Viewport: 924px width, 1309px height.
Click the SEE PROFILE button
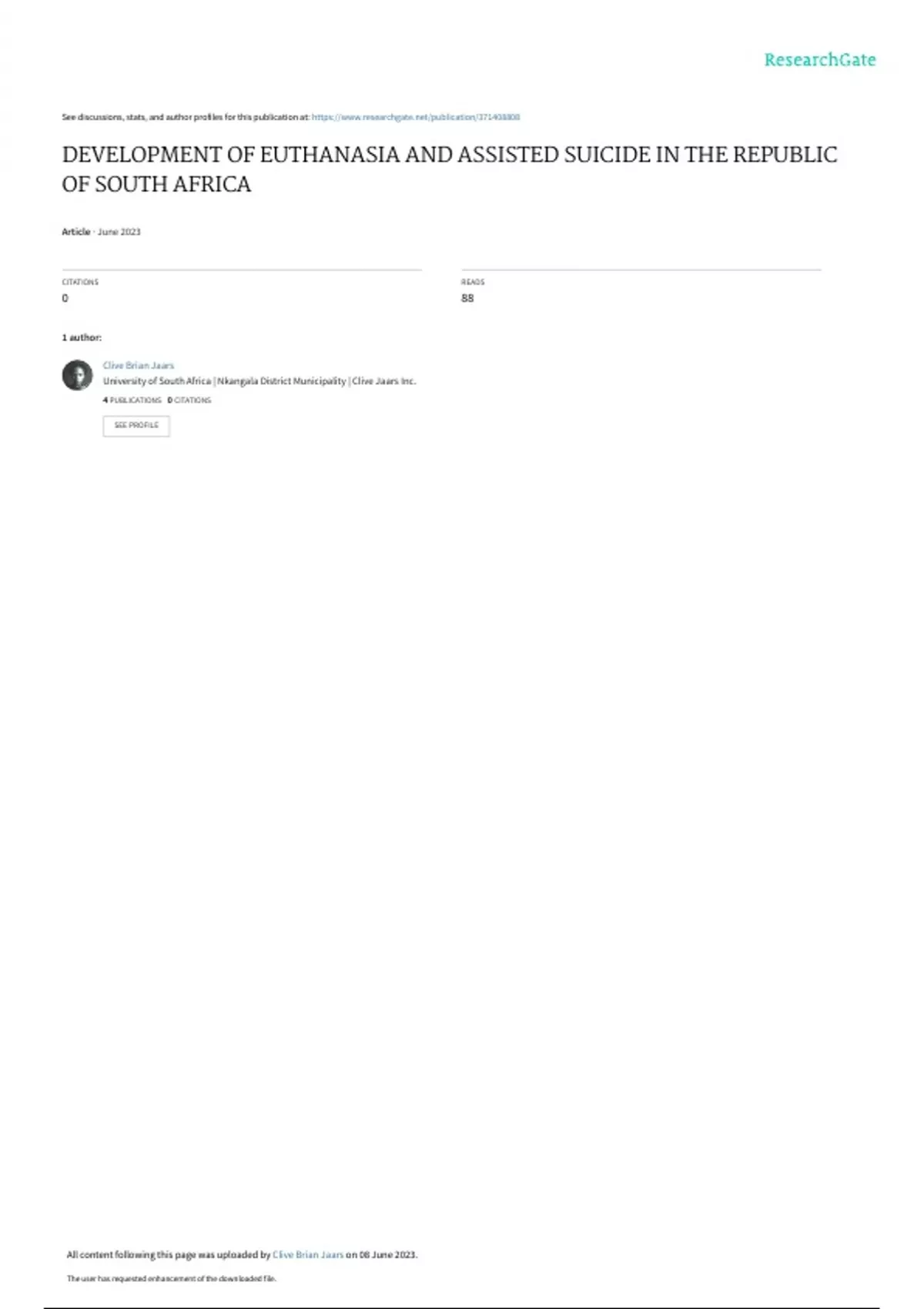click(x=136, y=426)
